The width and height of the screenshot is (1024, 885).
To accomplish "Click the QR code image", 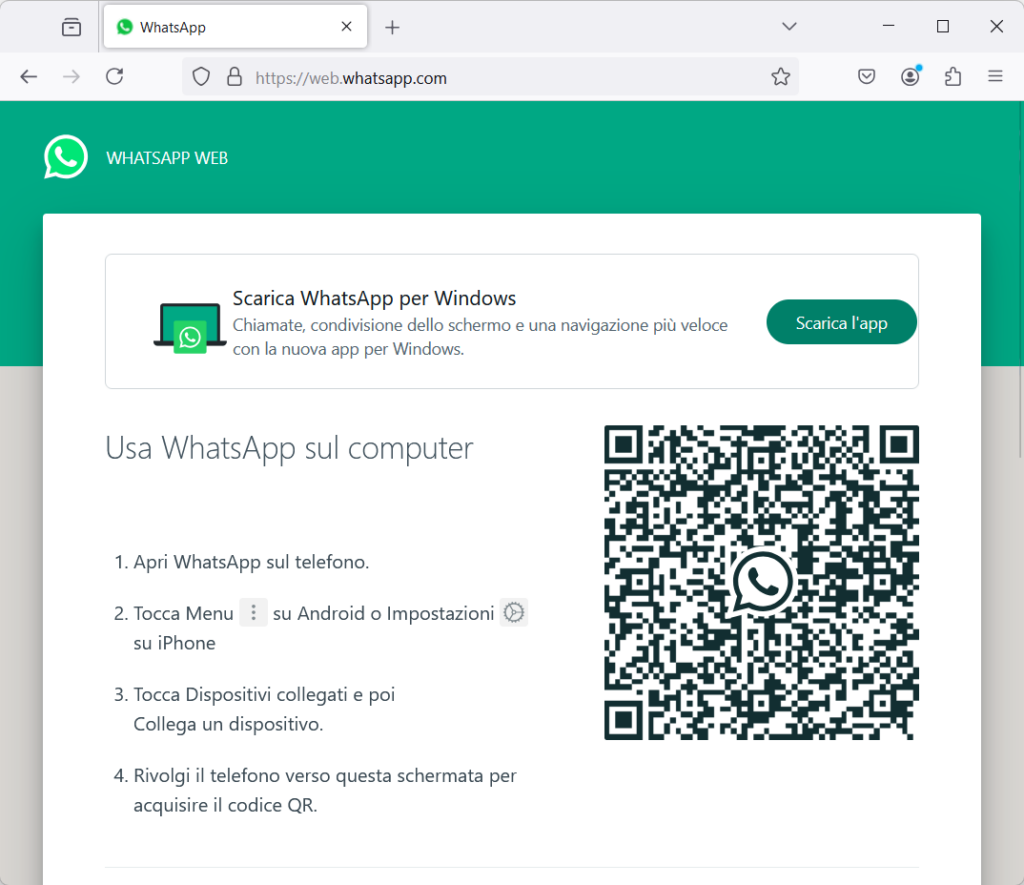I will [761, 582].
